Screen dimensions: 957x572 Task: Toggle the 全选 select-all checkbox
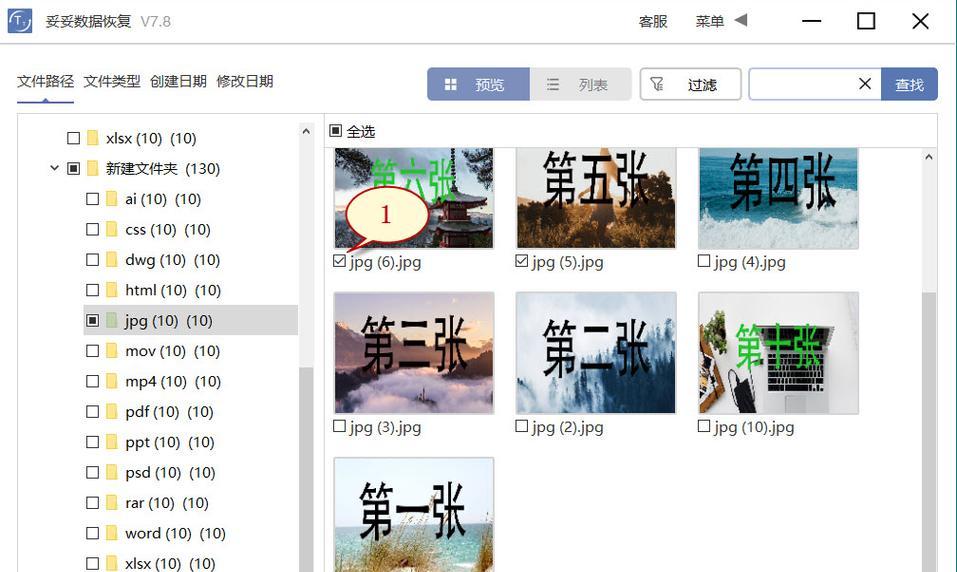pyautogui.click(x=336, y=131)
